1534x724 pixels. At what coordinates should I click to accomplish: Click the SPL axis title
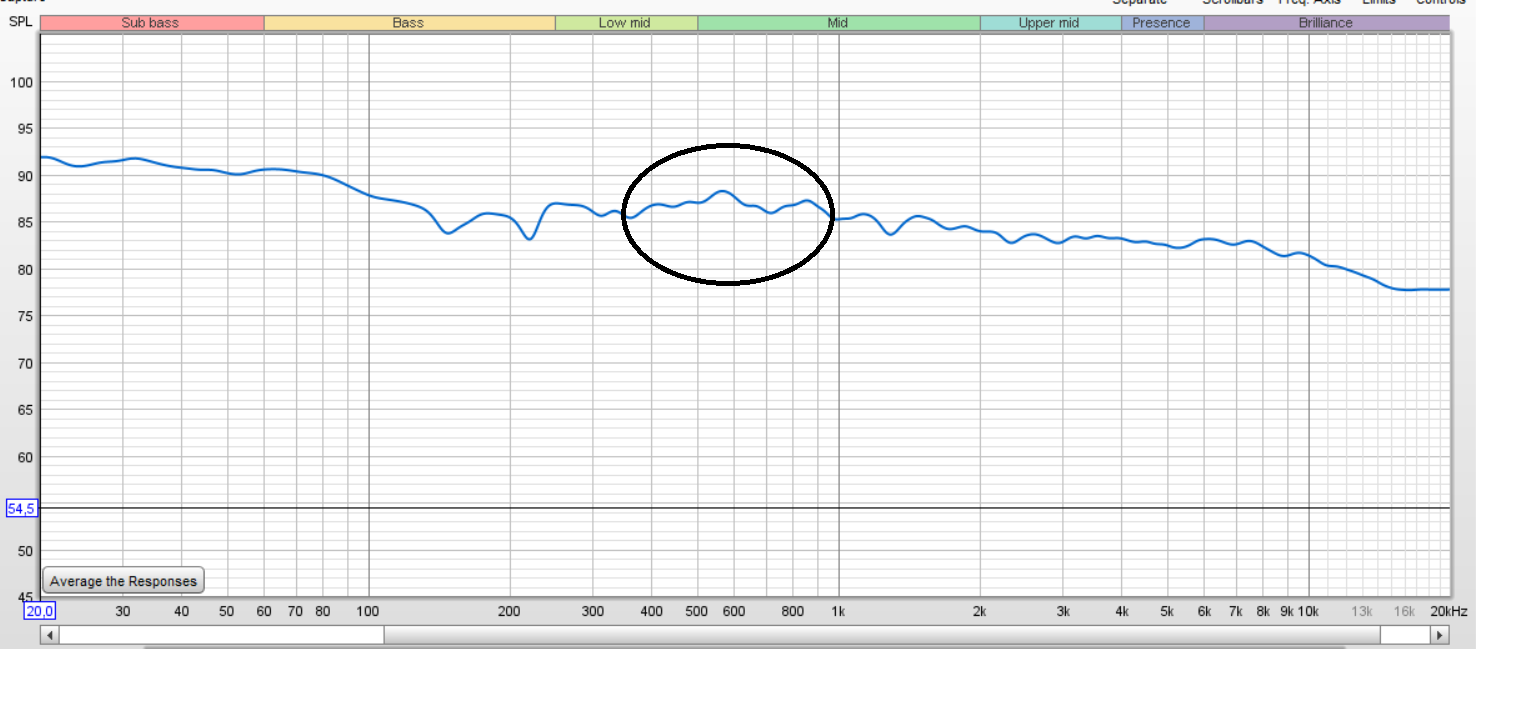coord(20,22)
